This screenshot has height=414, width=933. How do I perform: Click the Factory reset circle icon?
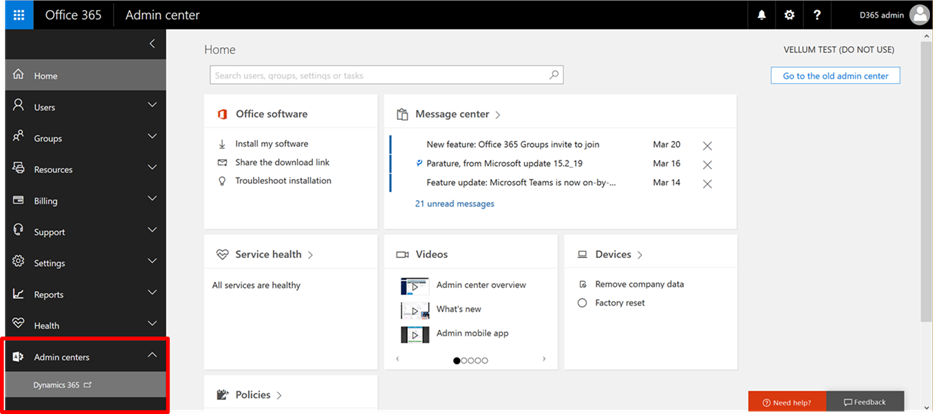click(583, 303)
